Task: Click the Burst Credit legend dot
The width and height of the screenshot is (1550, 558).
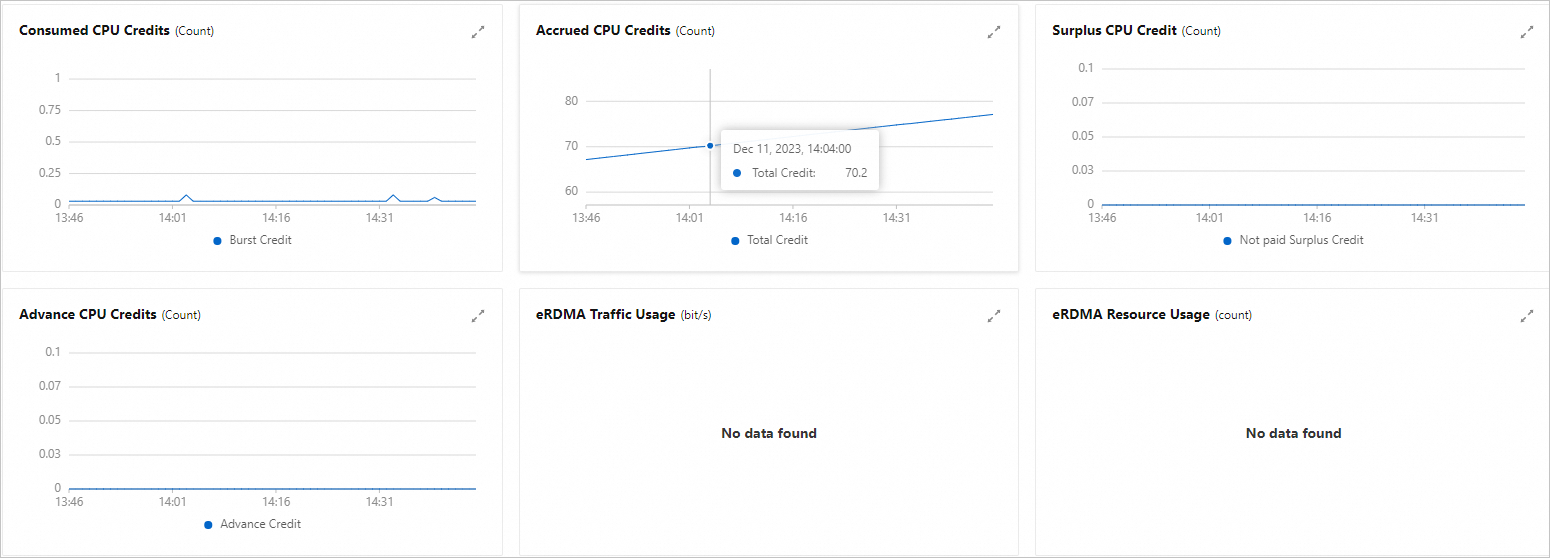Action: 217,241
